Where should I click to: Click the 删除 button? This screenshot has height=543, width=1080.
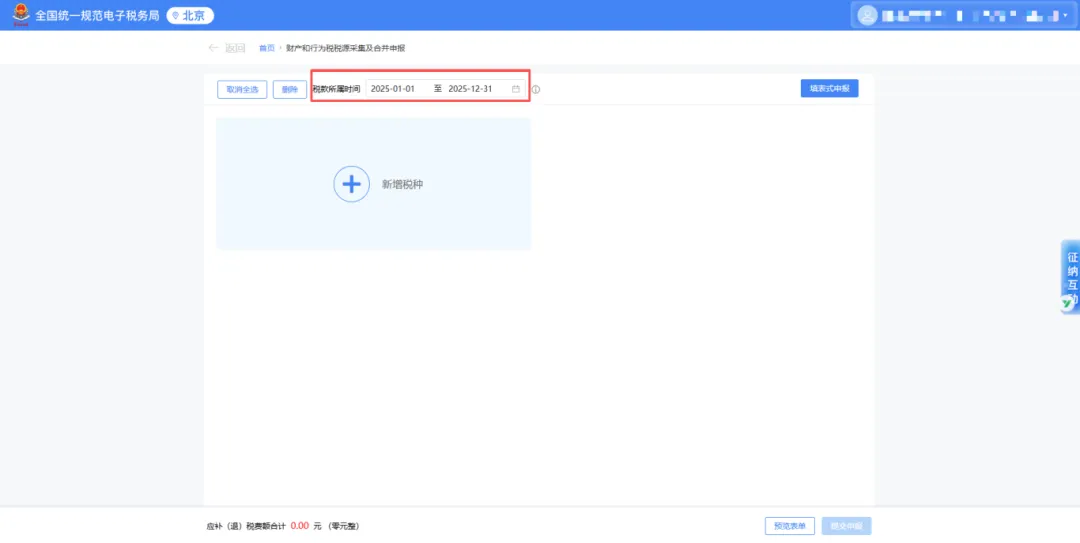click(x=290, y=90)
